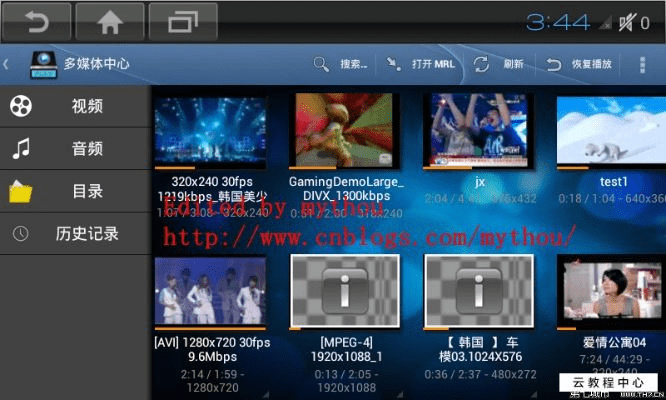Go to the home screen
Image resolution: width=666 pixels, height=400 pixels.
pos(110,22)
